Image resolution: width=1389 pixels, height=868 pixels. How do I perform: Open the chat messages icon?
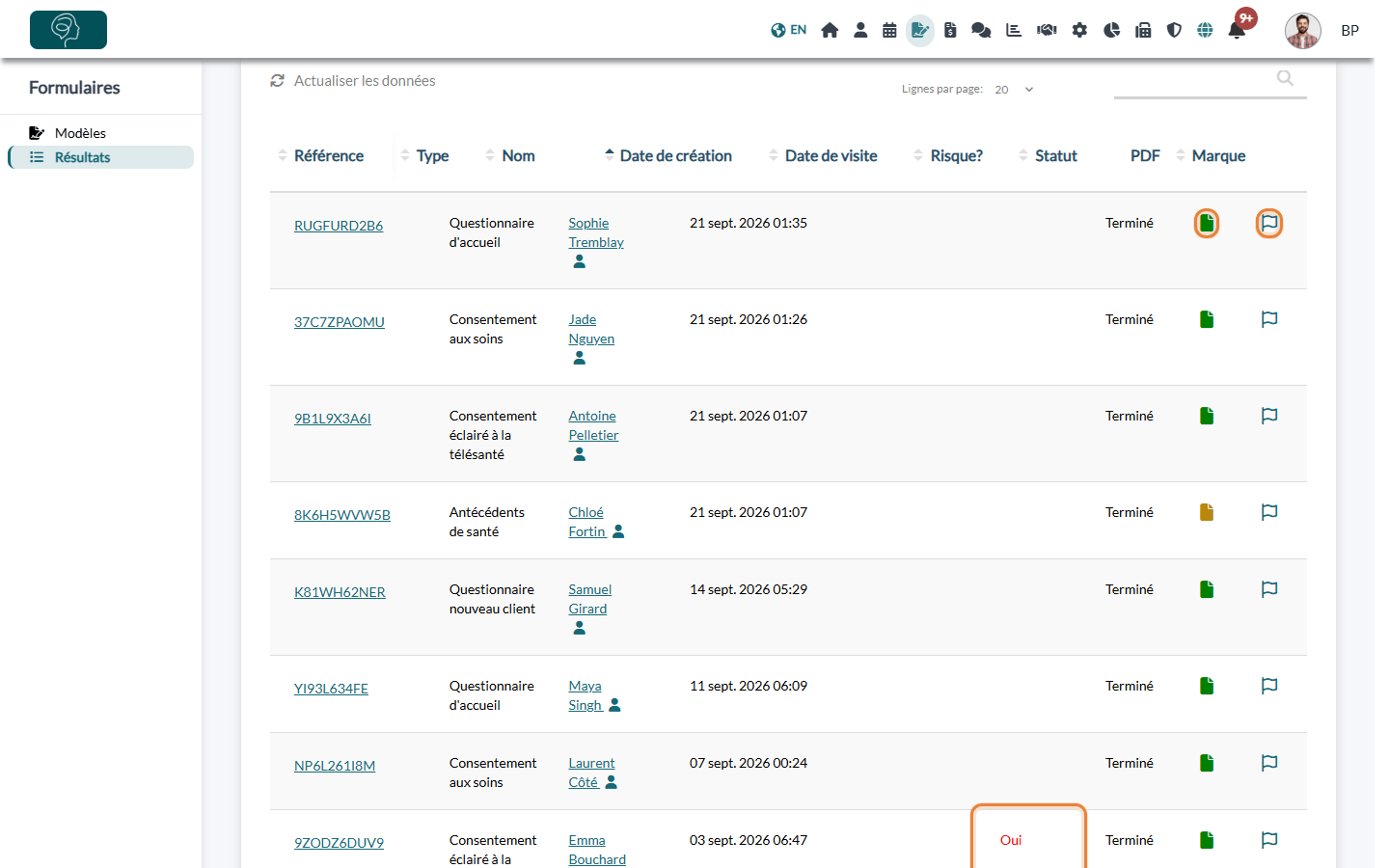[x=981, y=30]
